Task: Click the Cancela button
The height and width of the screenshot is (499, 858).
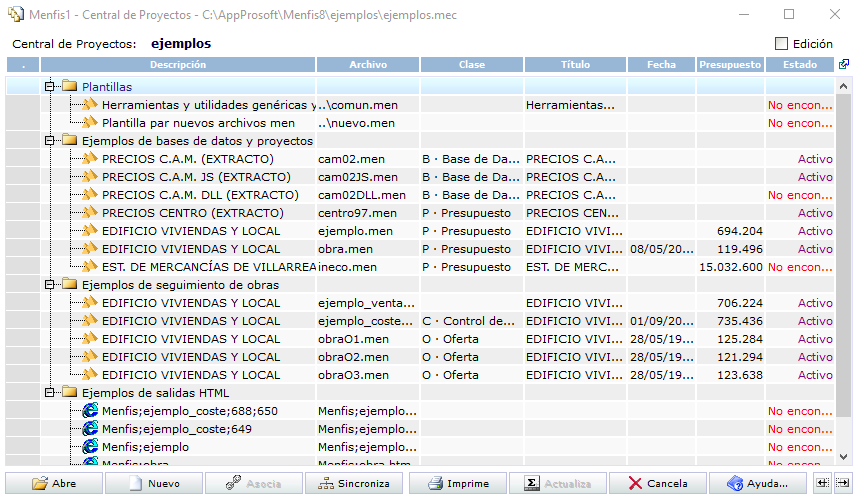Action: point(657,483)
